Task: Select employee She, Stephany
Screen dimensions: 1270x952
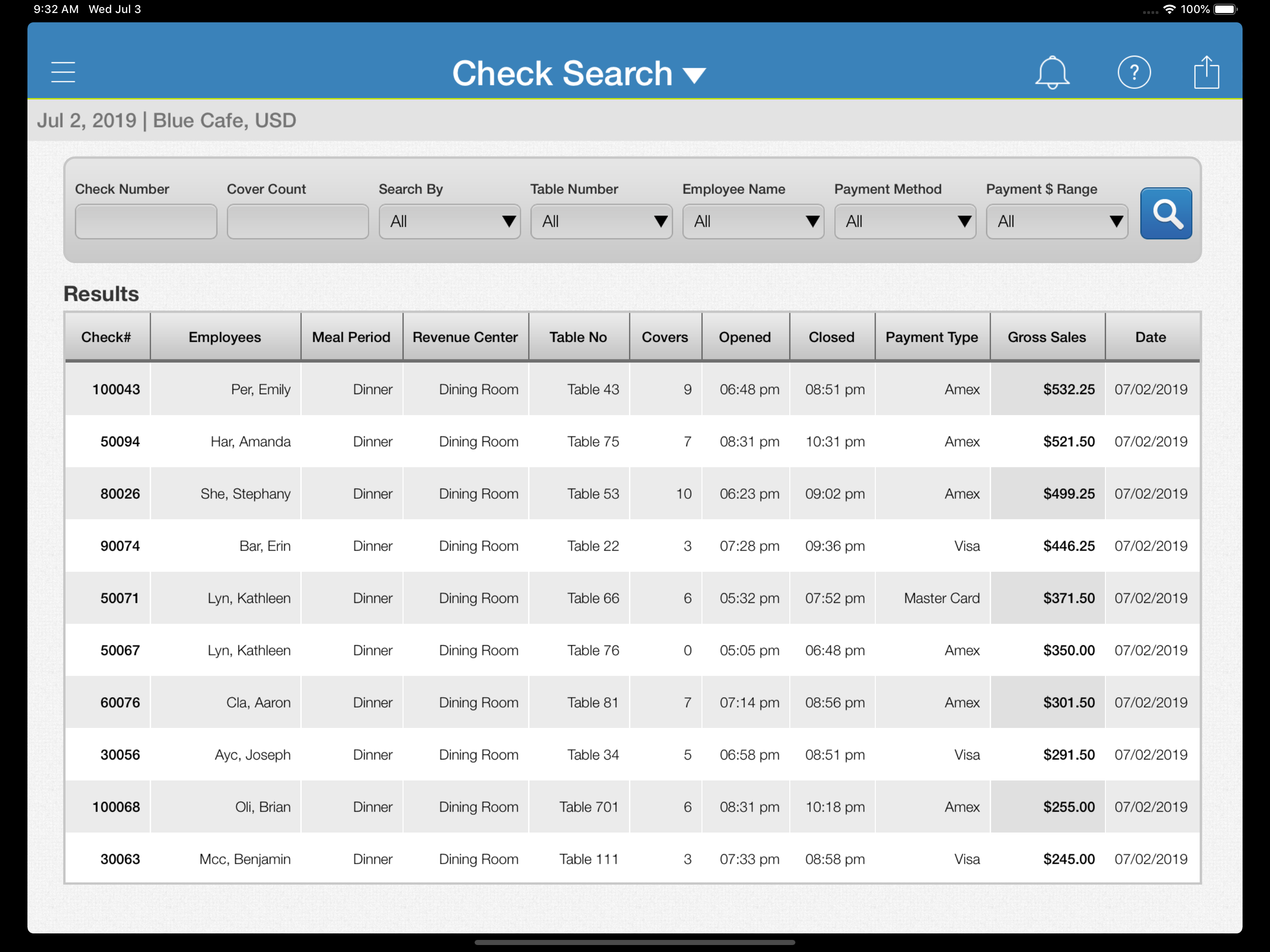Action: tap(245, 494)
